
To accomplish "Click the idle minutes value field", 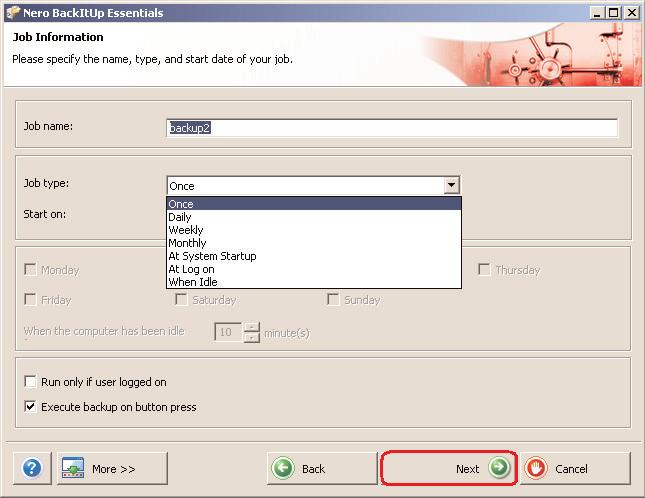I will (229, 332).
